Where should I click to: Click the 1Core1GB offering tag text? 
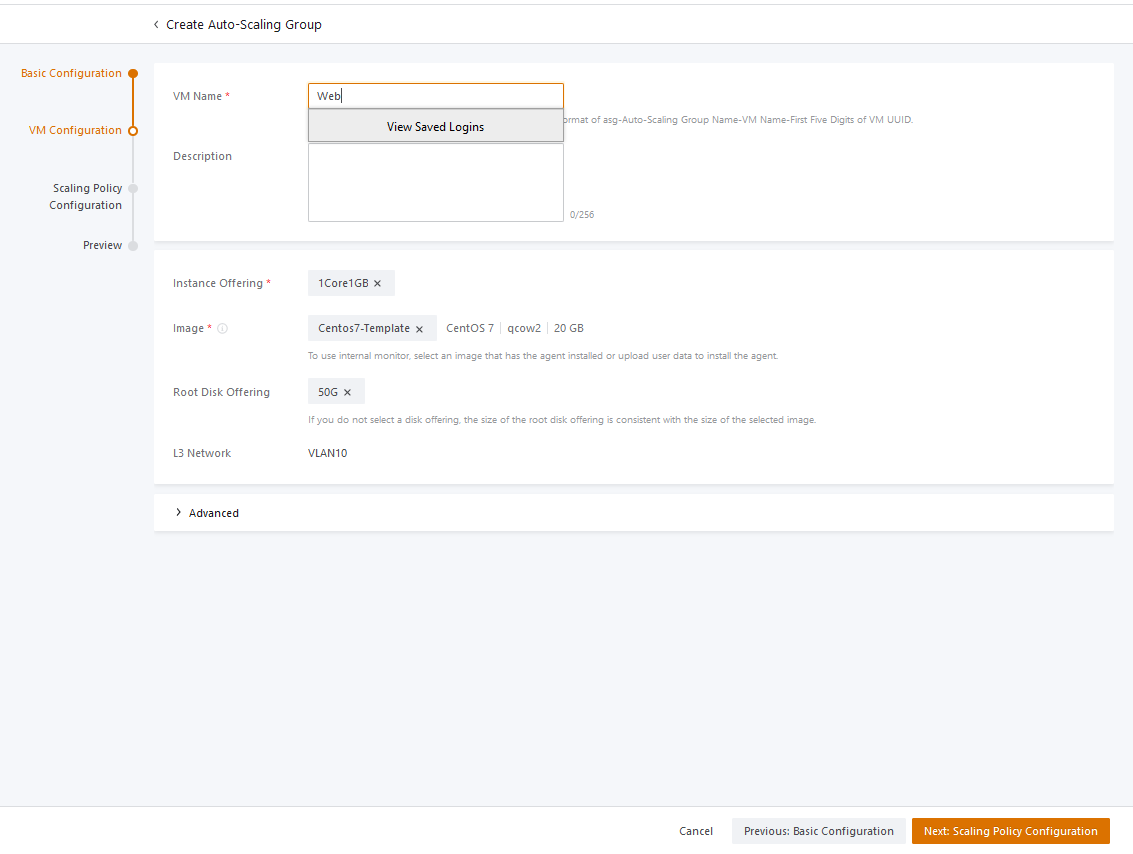[343, 284]
